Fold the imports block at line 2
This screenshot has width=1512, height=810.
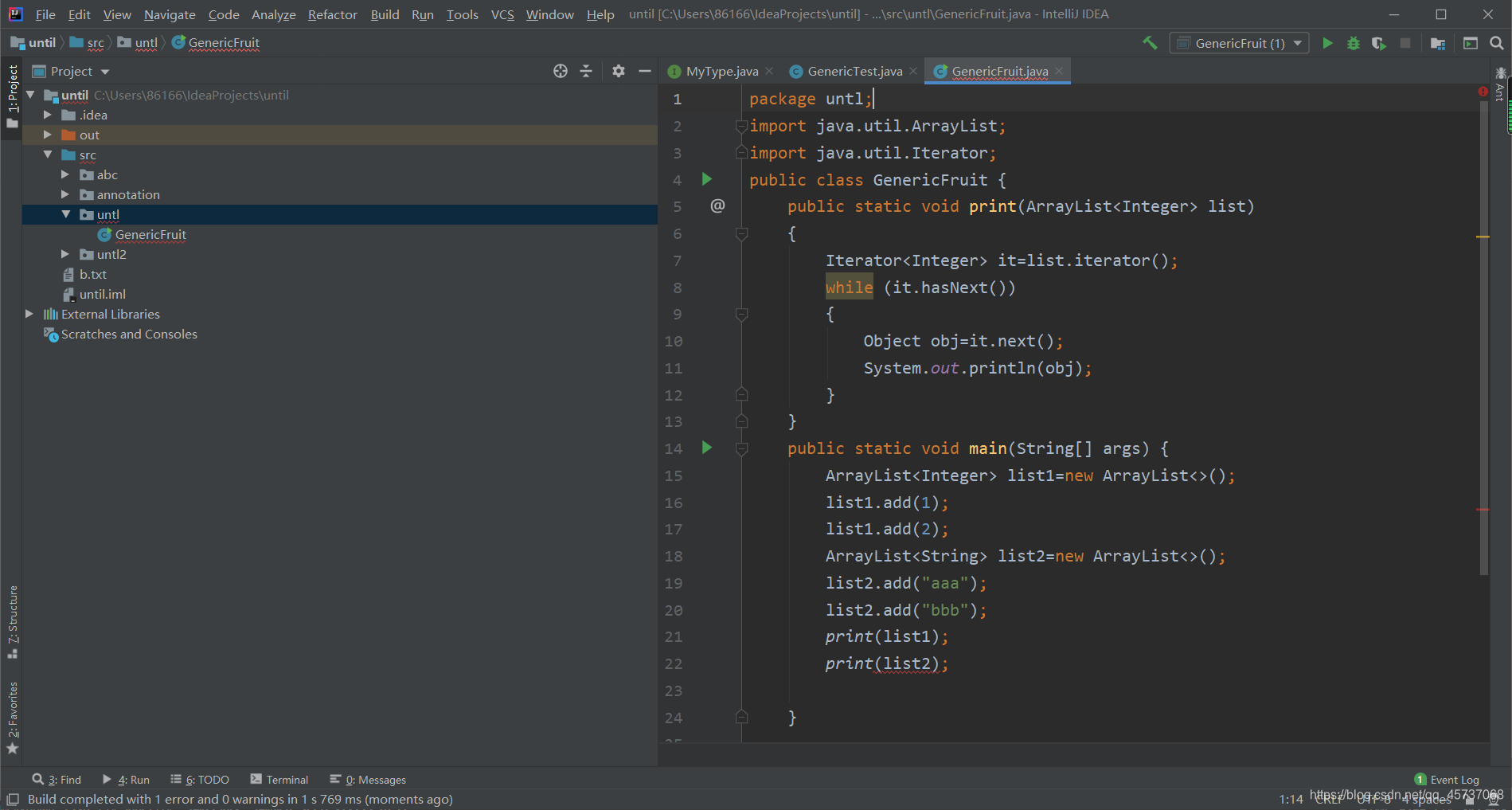tap(741, 126)
